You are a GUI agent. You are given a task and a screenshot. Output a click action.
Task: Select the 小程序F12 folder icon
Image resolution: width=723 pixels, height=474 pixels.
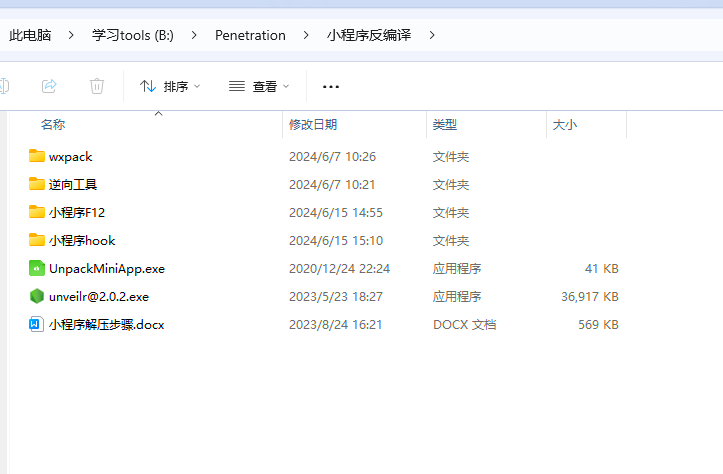tap(37, 212)
